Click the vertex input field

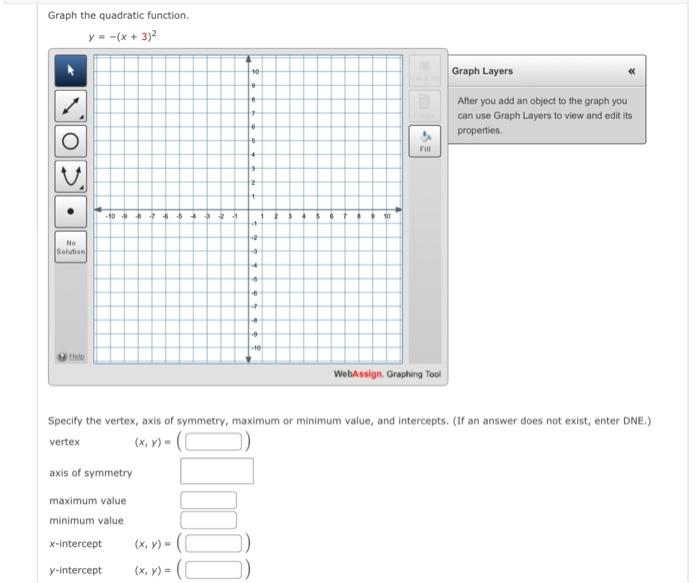coord(213,441)
